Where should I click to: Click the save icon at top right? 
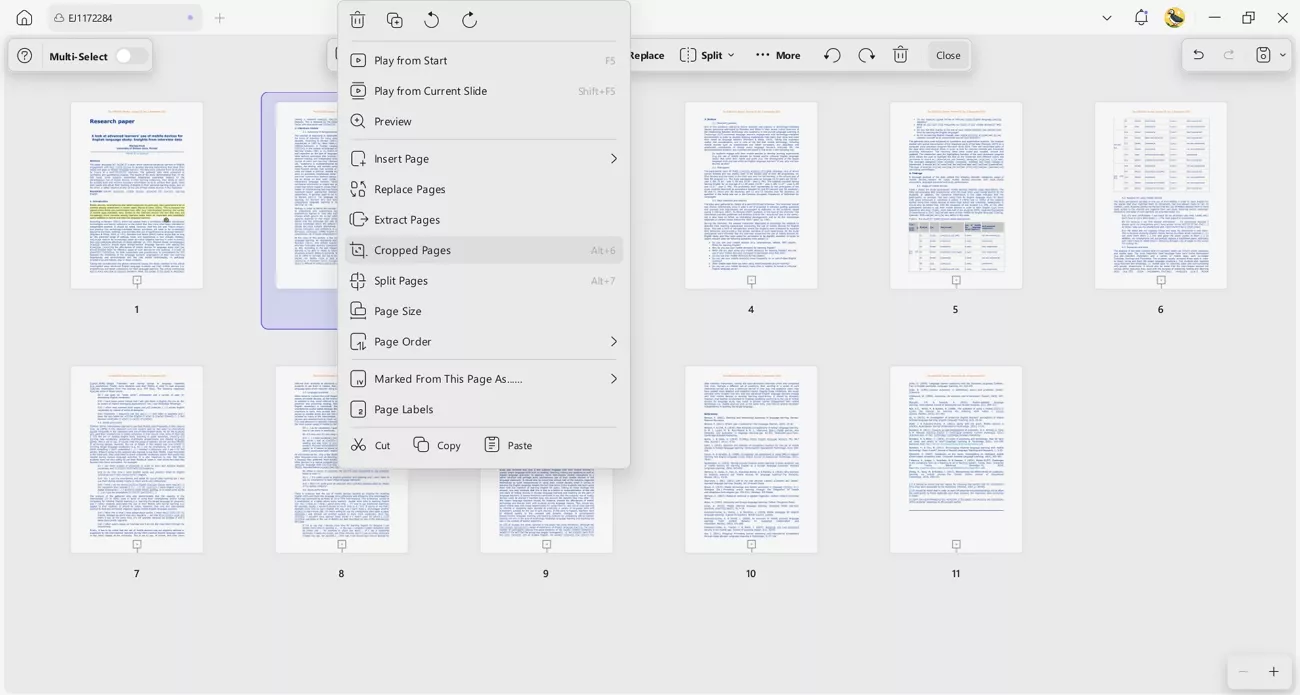coord(1262,55)
